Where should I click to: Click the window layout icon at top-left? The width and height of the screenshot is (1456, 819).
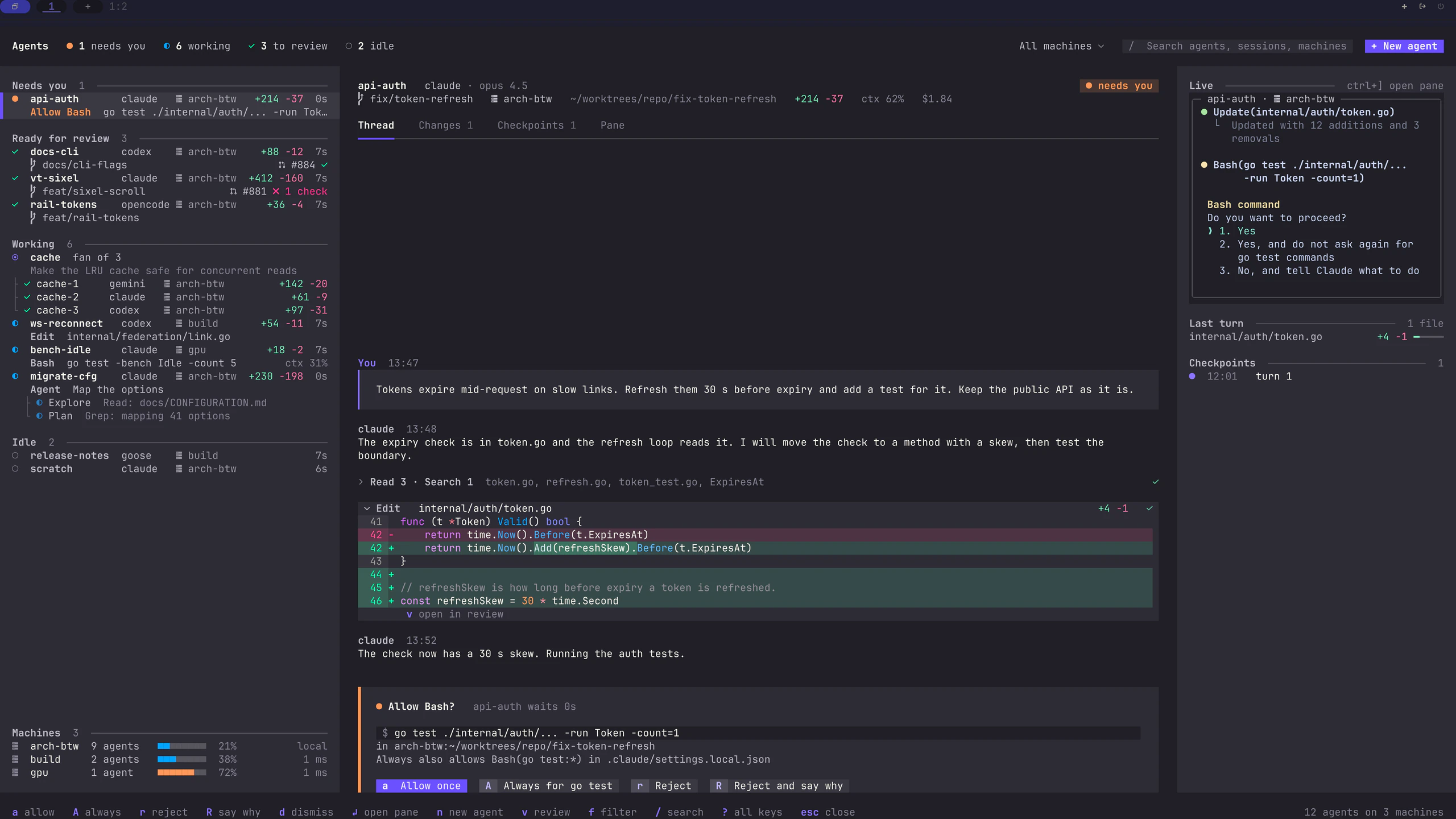click(15, 6)
